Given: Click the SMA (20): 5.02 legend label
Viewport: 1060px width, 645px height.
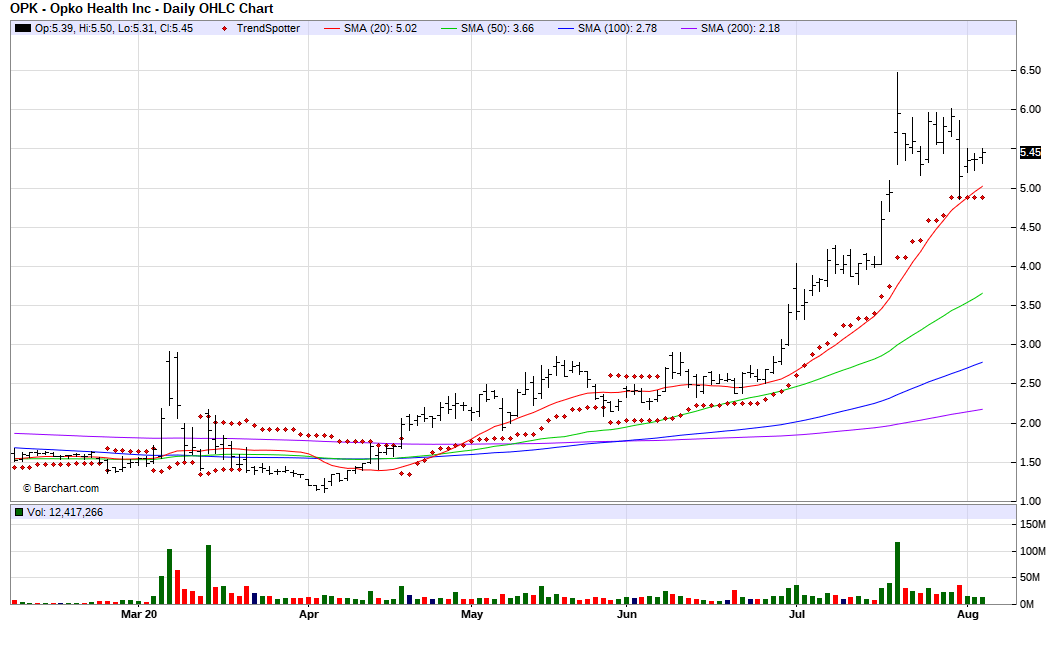Looking at the screenshot, I should [x=381, y=28].
